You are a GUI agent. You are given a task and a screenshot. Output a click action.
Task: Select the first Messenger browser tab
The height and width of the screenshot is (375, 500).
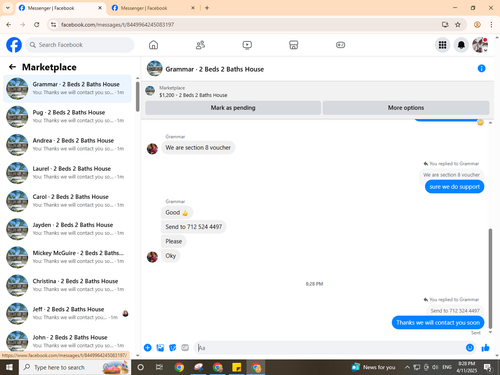click(x=60, y=8)
